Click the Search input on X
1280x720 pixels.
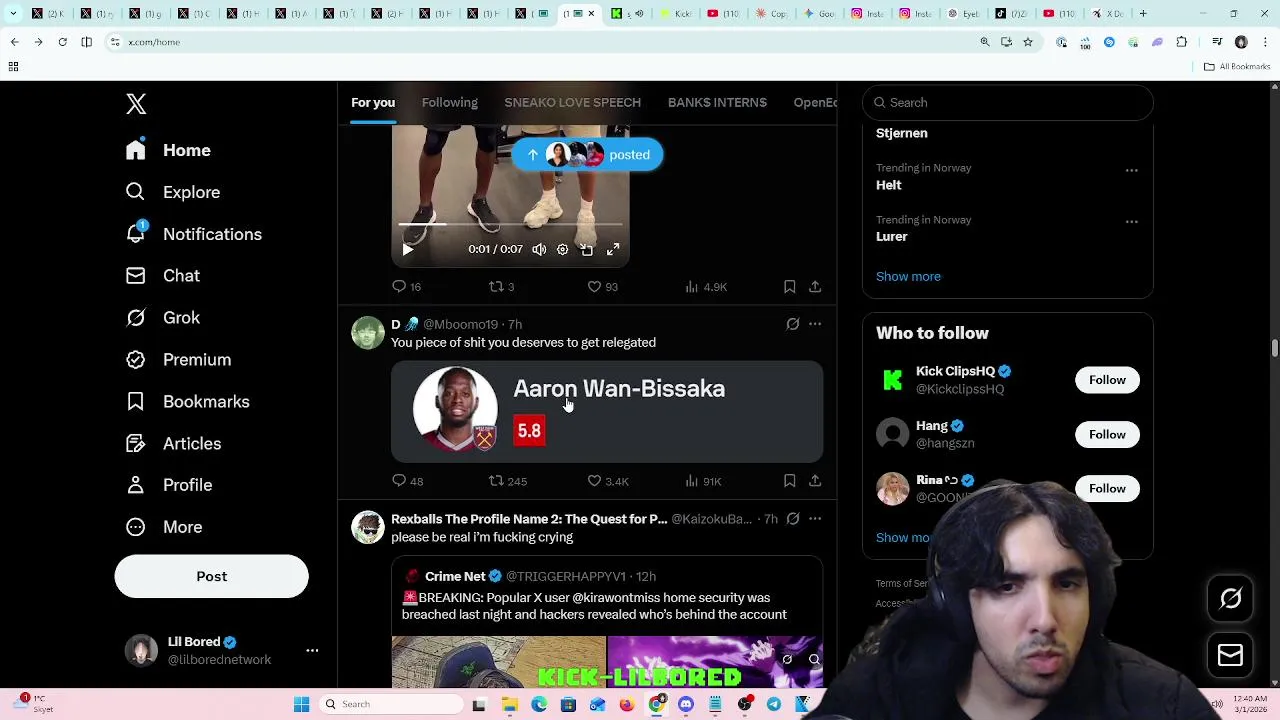1008,102
